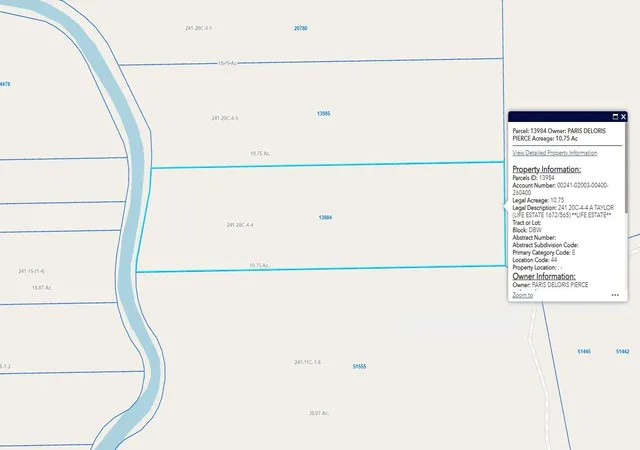
Task: Click the 241-20C-4-4 tract label
Action: [240, 225]
